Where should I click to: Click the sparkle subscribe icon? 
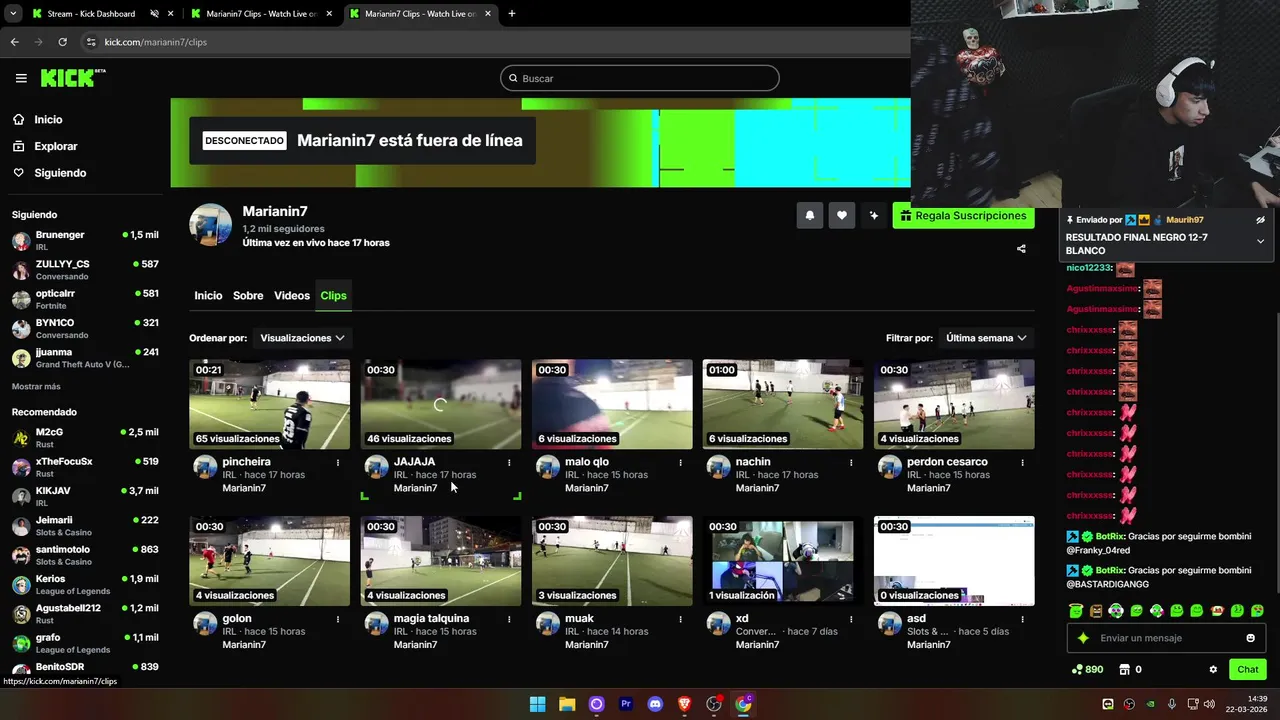pos(874,215)
